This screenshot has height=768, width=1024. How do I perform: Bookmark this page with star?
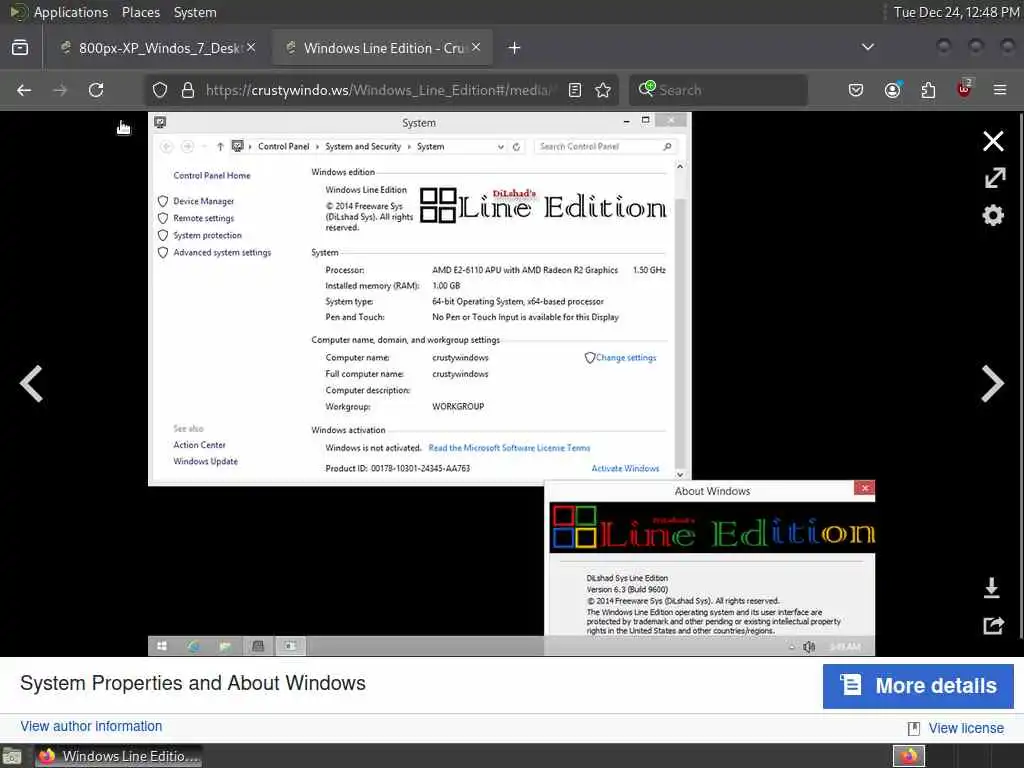(x=603, y=90)
